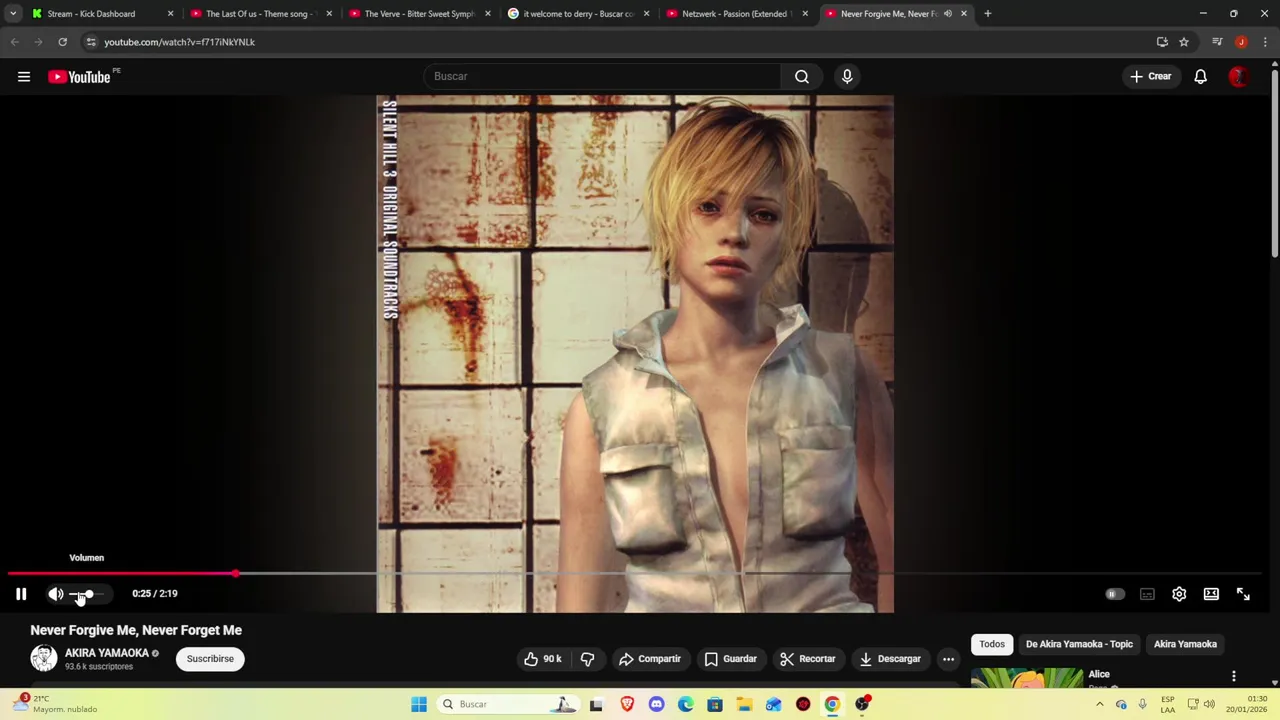Dislike the video
Image resolution: width=1280 pixels, height=720 pixels.
587,659
